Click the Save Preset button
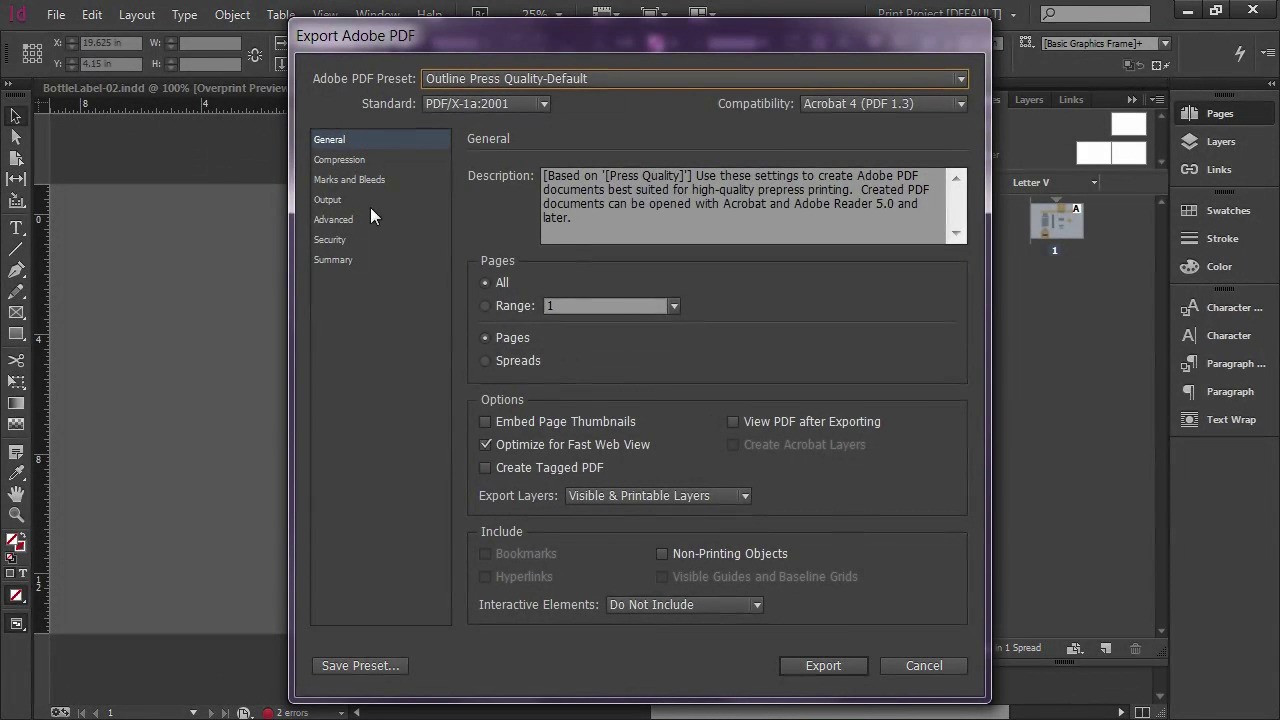Image resolution: width=1280 pixels, height=720 pixels. [360, 666]
